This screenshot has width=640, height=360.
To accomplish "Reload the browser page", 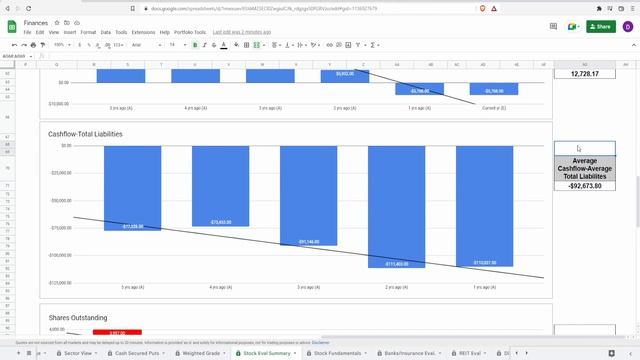I will [29, 8].
